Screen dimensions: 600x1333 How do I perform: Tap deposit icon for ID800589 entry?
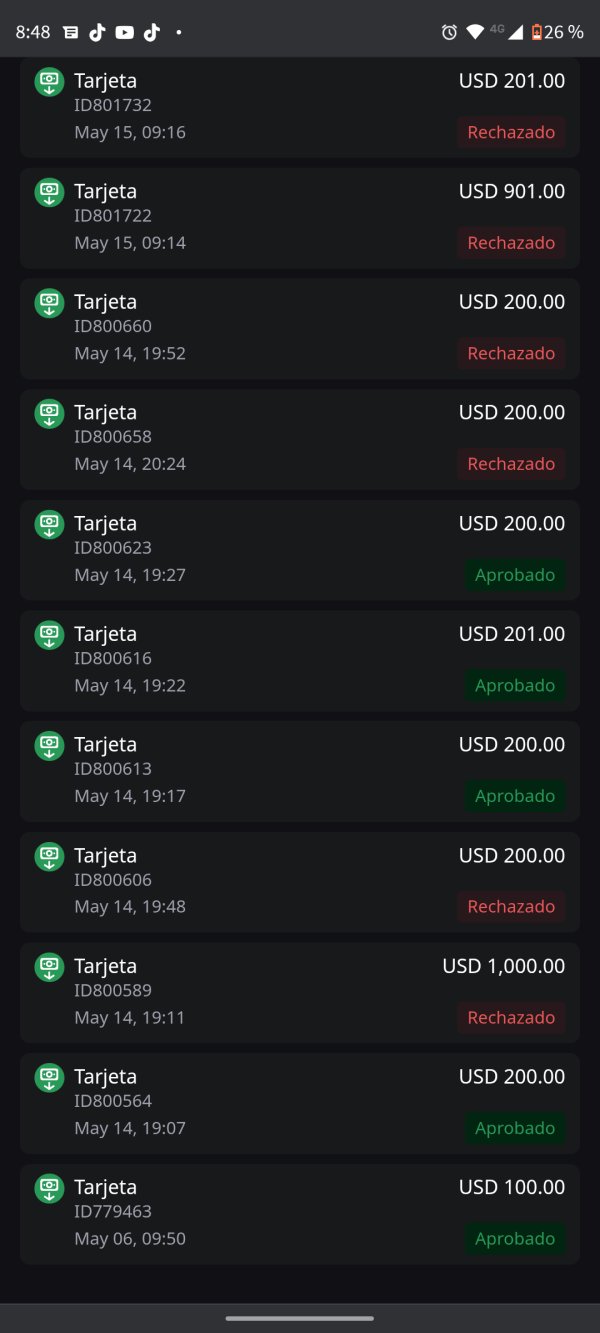(49, 967)
